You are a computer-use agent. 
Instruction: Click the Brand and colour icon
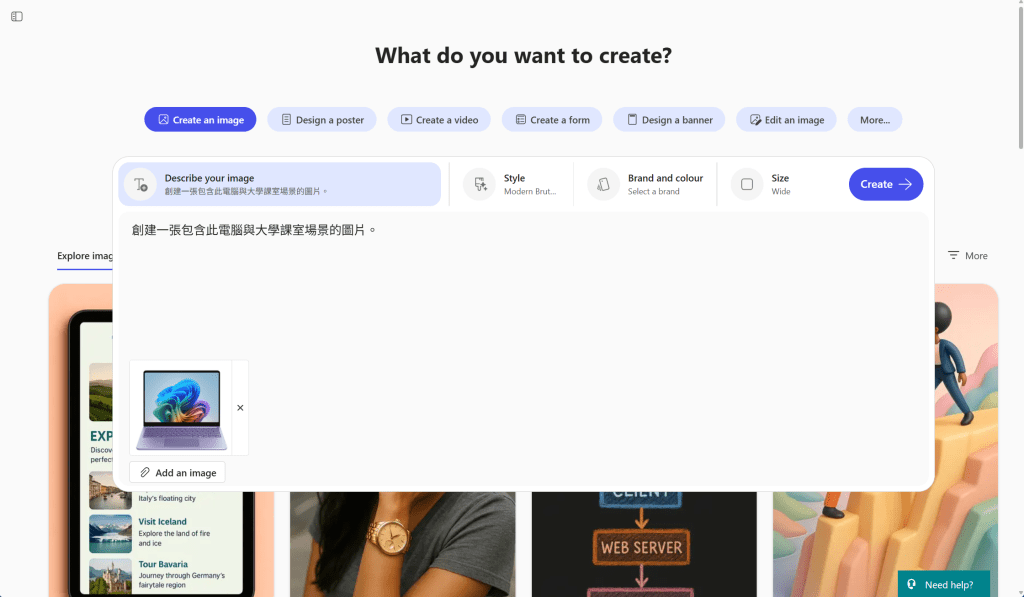(x=603, y=184)
